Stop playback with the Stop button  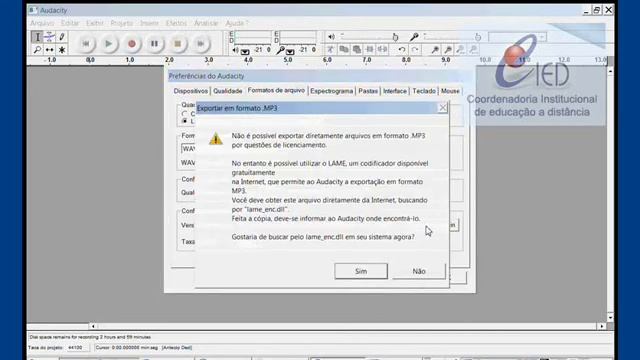178,43
